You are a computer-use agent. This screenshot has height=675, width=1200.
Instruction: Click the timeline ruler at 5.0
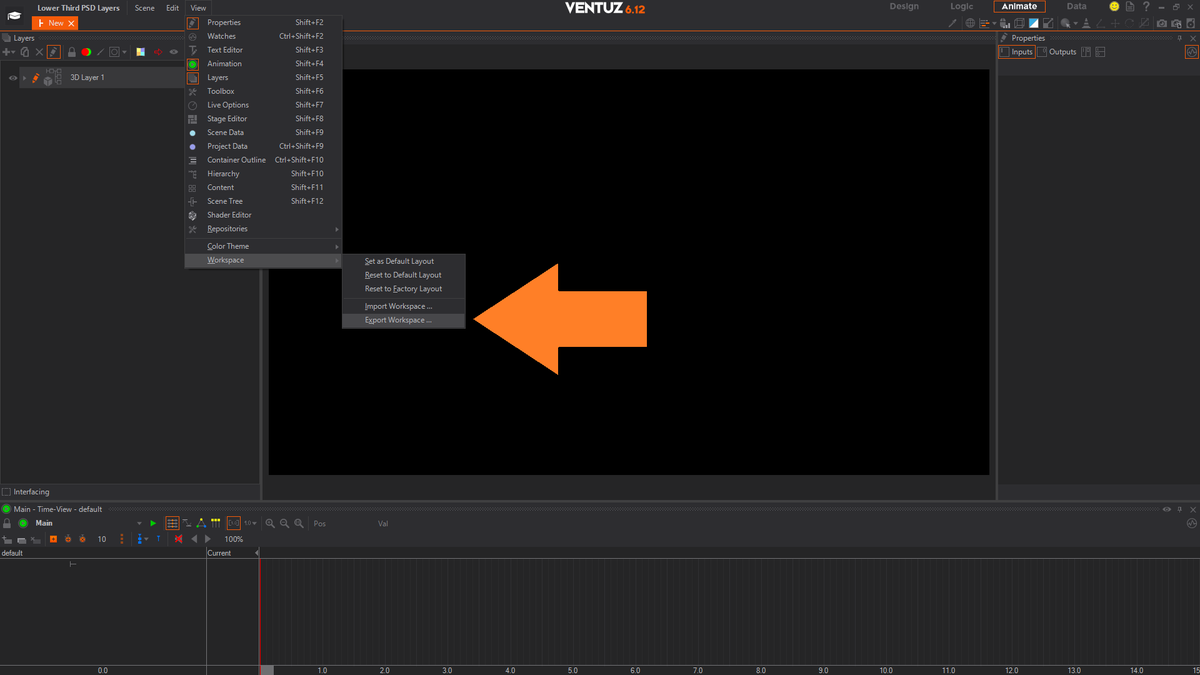point(572,670)
